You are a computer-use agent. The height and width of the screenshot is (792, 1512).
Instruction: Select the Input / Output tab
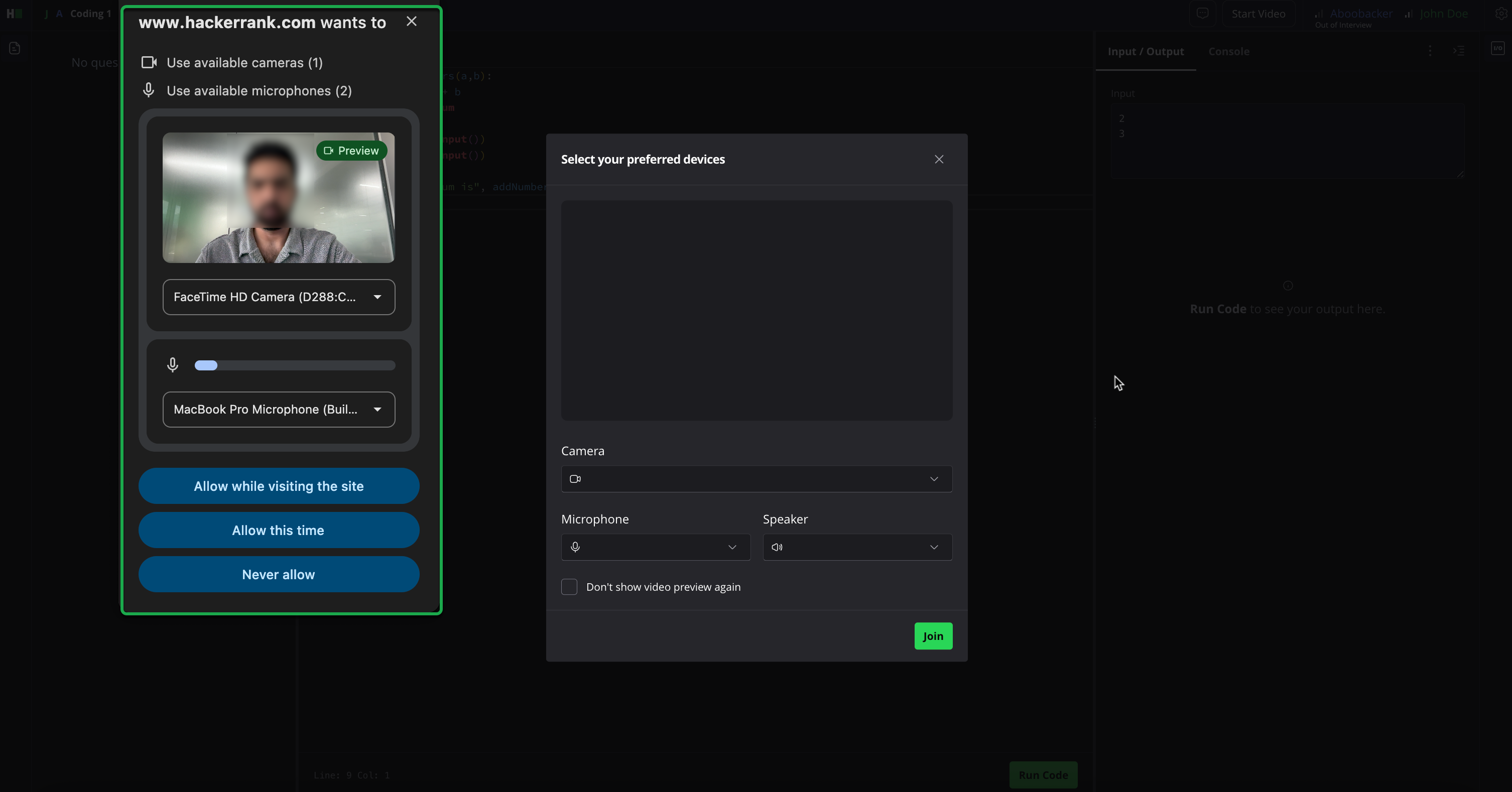(1145, 52)
